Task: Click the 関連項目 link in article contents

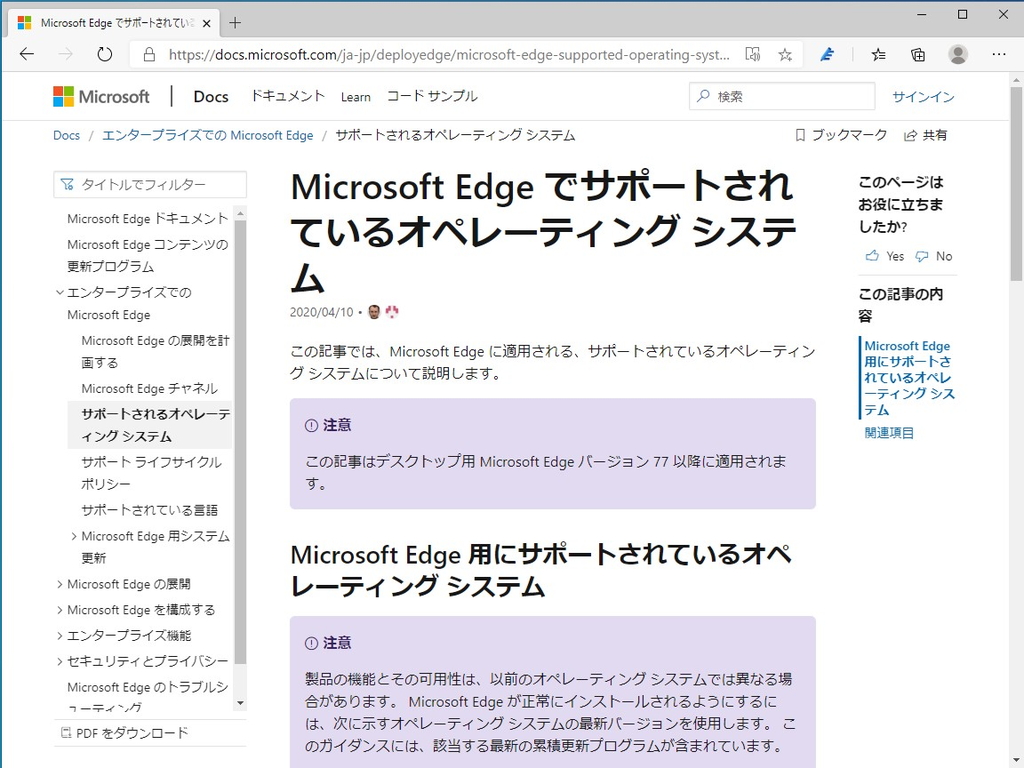Action: pyautogui.click(x=889, y=432)
